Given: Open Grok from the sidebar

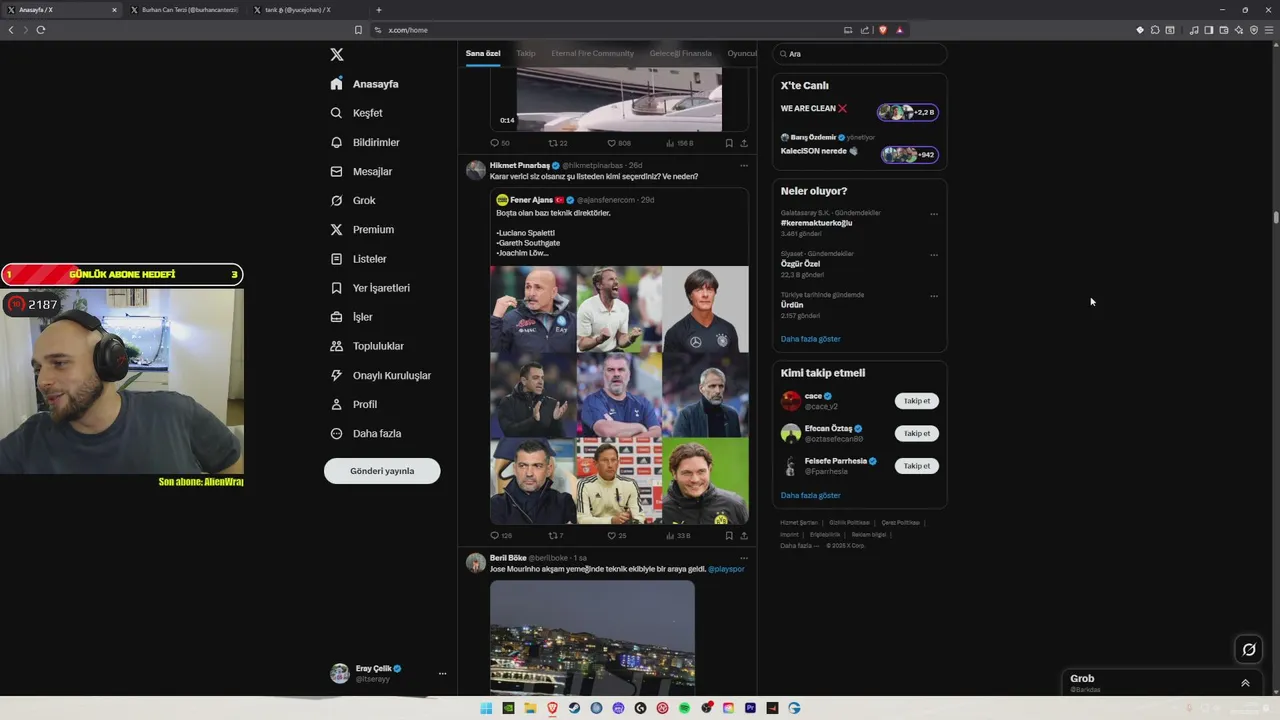Looking at the screenshot, I should point(353,200).
